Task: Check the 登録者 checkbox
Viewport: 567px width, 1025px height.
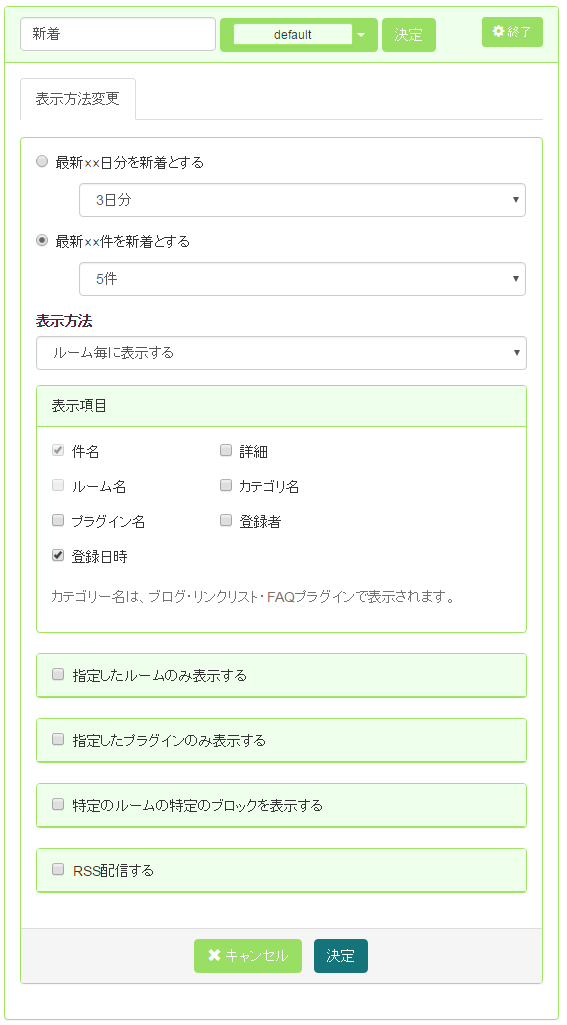Action: (226, 520)
